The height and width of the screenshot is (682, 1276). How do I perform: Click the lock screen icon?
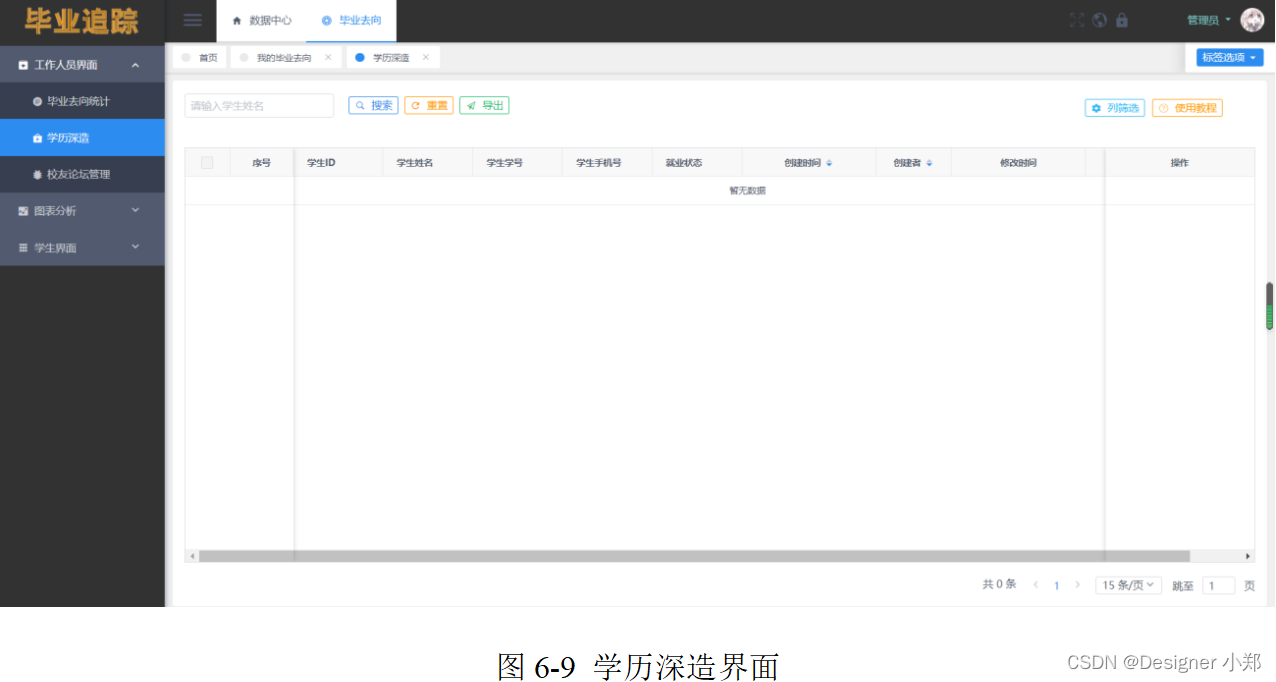point(1122,20)
